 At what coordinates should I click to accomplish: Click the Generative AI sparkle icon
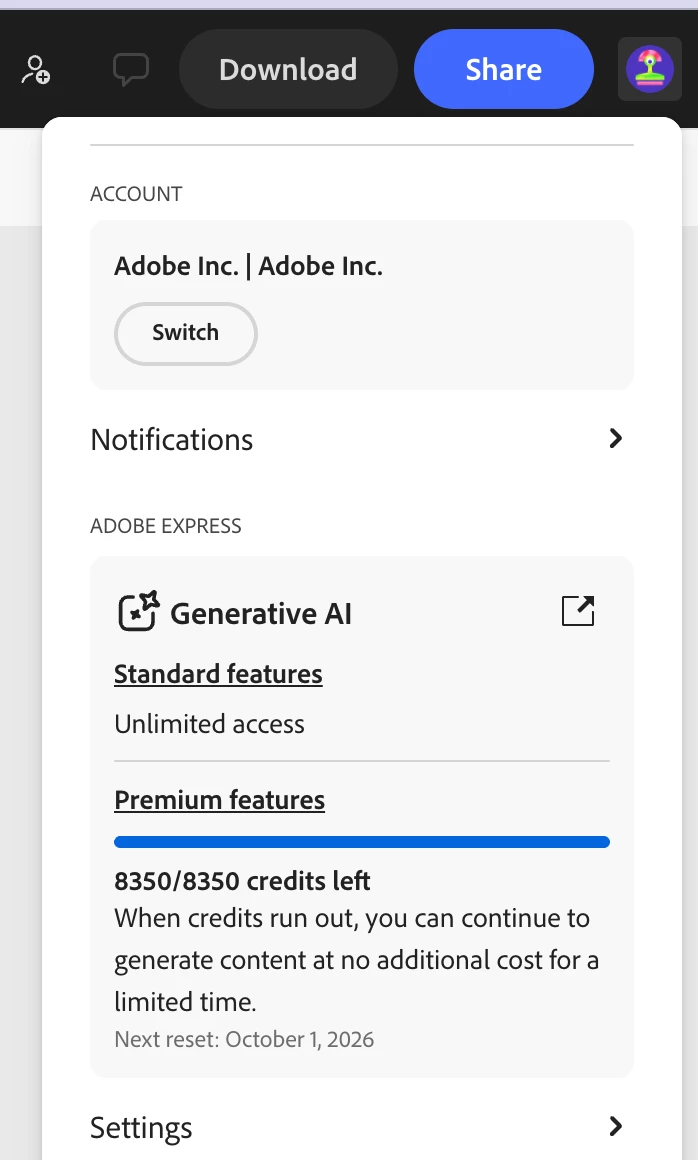point(139,611)
